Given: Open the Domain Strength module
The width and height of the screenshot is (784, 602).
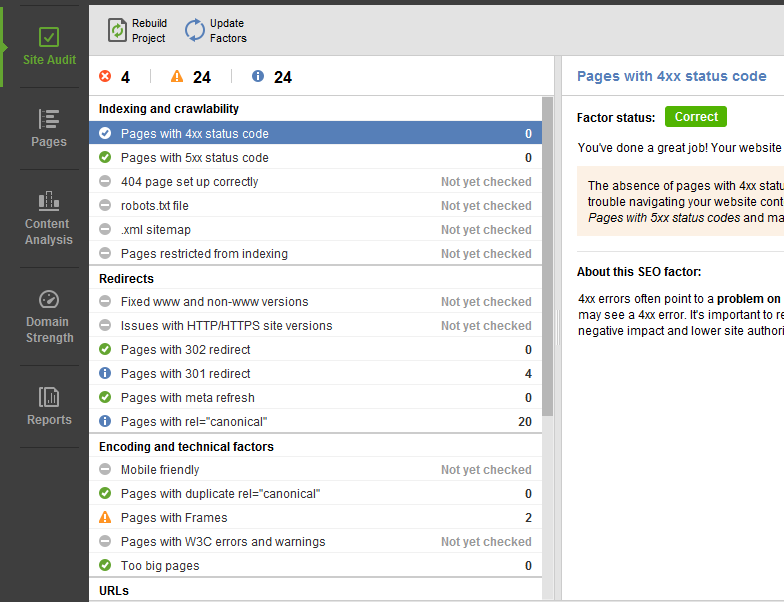Looking at the screenshot, I should (x=48, y=315).
